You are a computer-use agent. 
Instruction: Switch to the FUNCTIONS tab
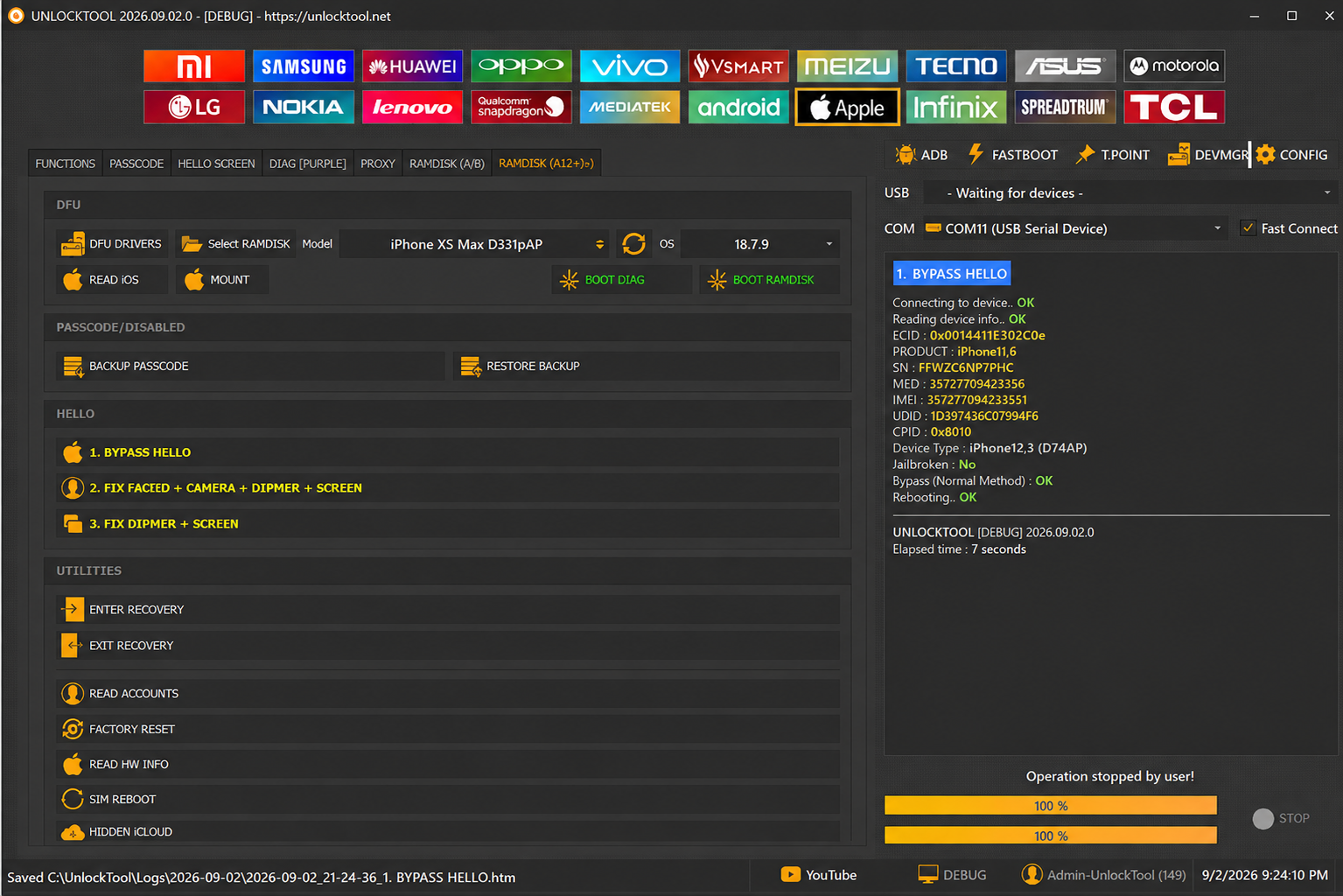coord(66,164)
